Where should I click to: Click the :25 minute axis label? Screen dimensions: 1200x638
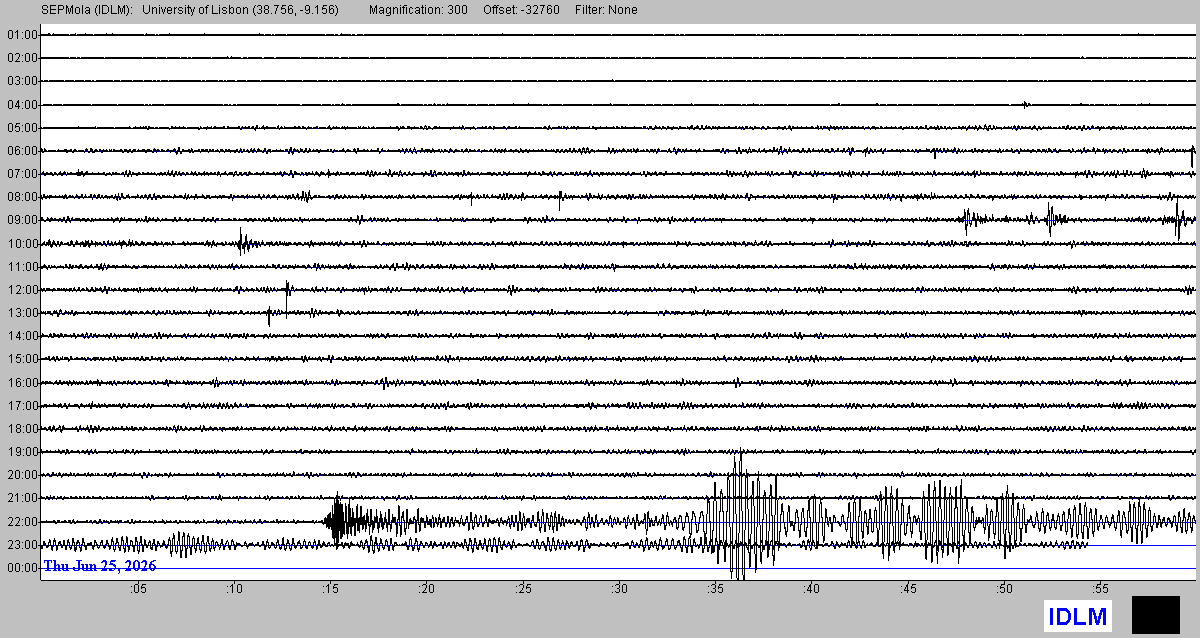pos(523,590)
